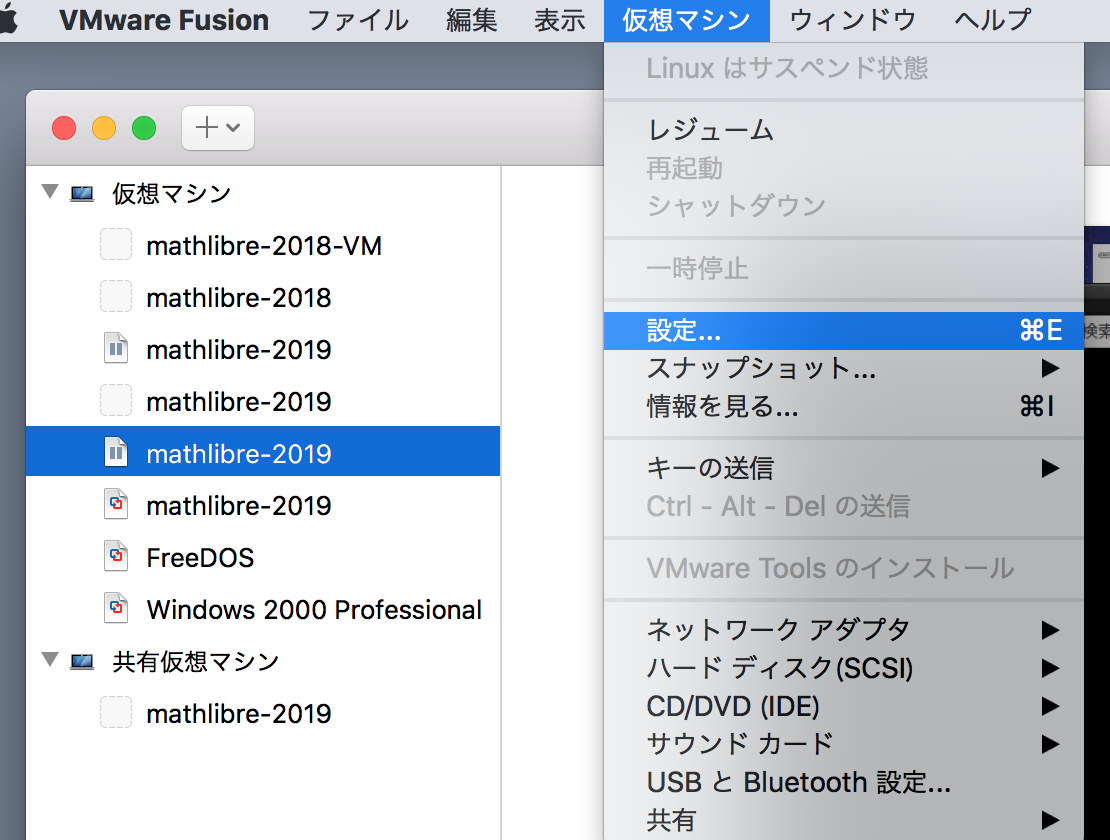Select Windows 2000 Professional virtual machine
The height and width of the screenshot is (840, 1110).
263,609
